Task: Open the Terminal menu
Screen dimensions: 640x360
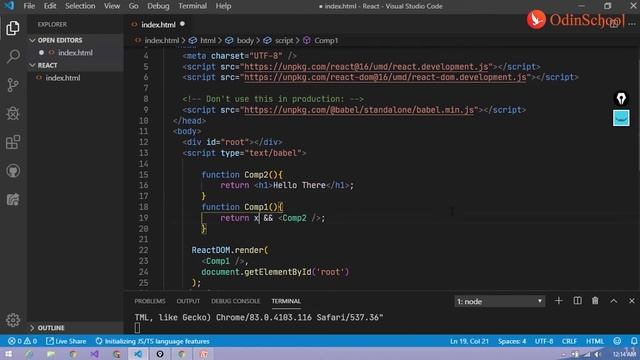Action: pos(192,6)
